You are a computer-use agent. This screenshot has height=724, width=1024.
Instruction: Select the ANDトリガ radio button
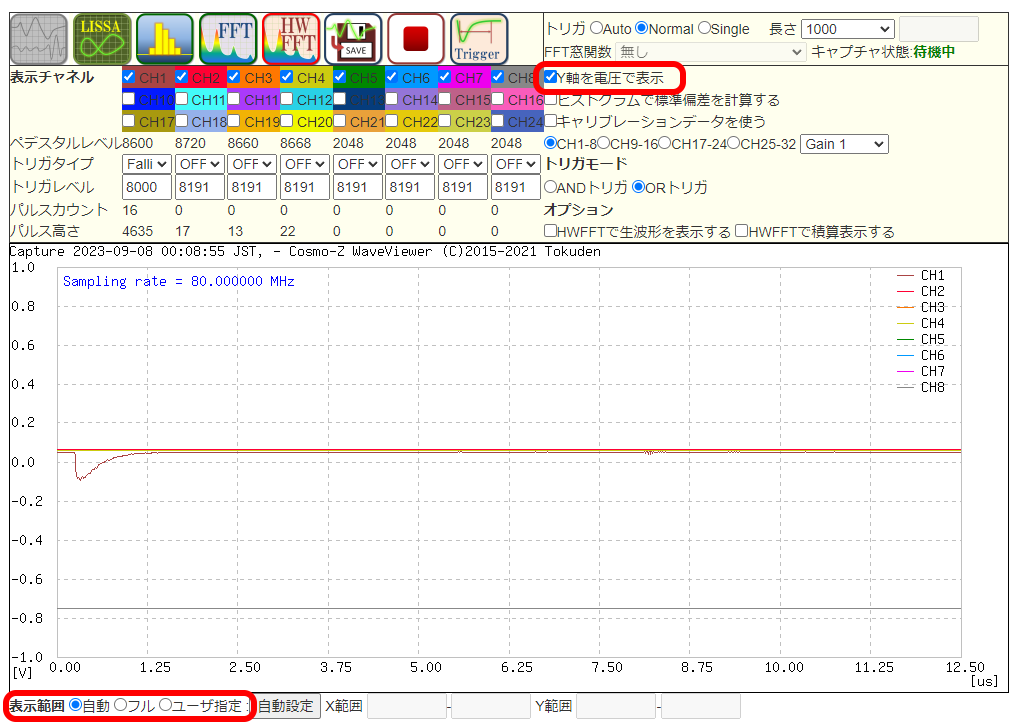[x=550, y=187]
